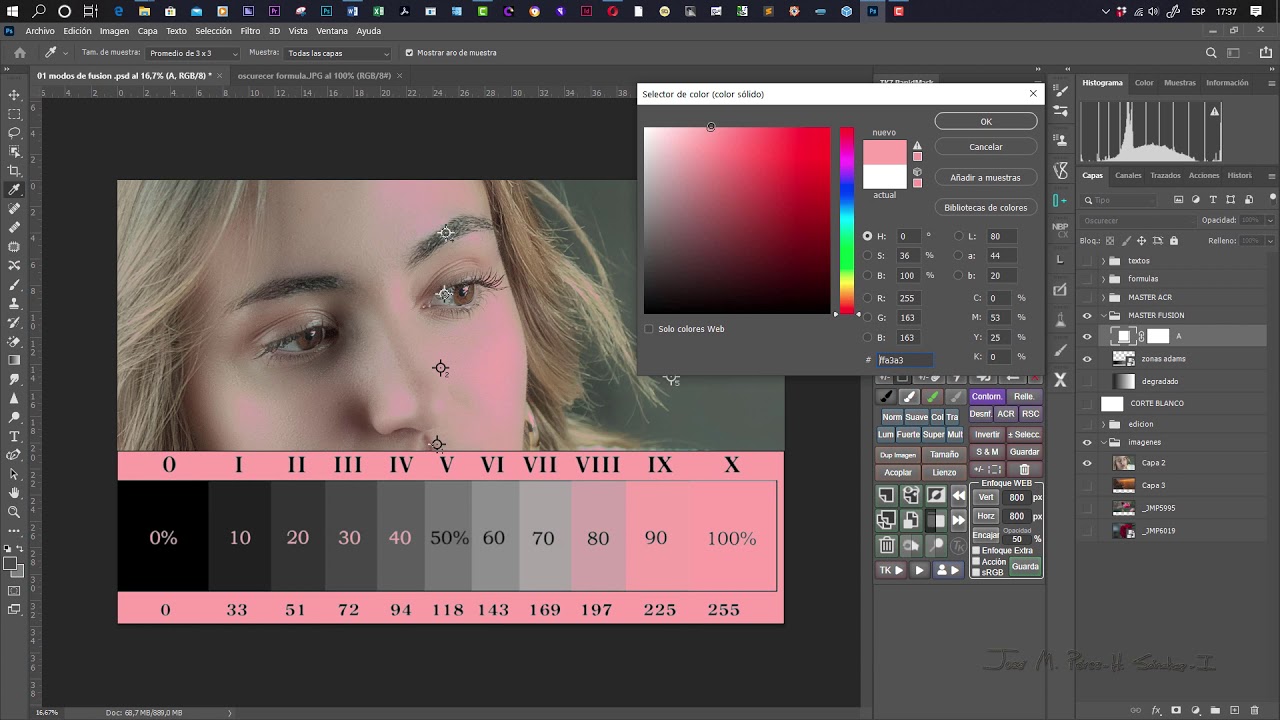Image resolution: width=1280 pixels, height=720 pixels.
Task: Hide the MASTER FUSION group
Action: [x=1087, y=316]
